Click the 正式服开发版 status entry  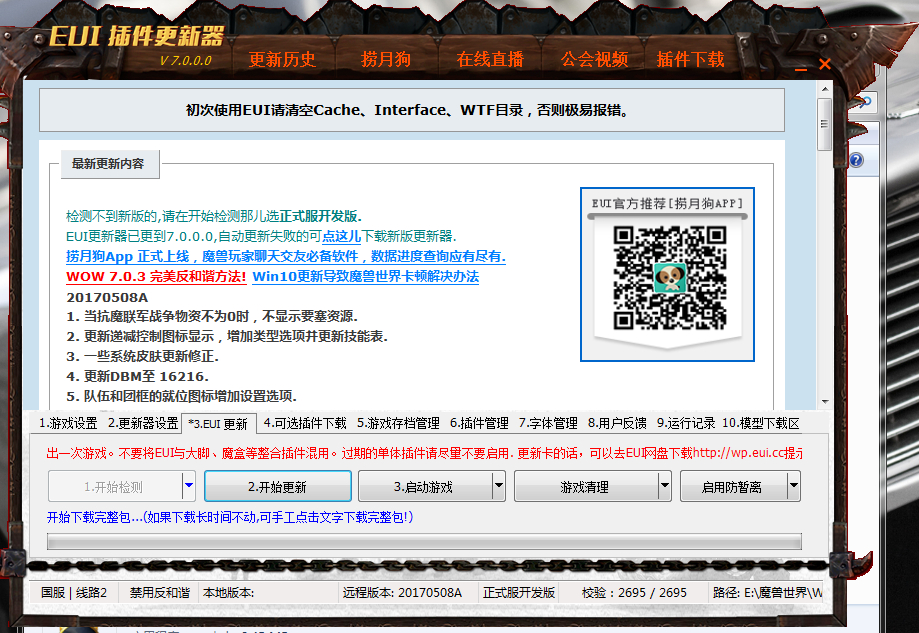click(519, 593)
